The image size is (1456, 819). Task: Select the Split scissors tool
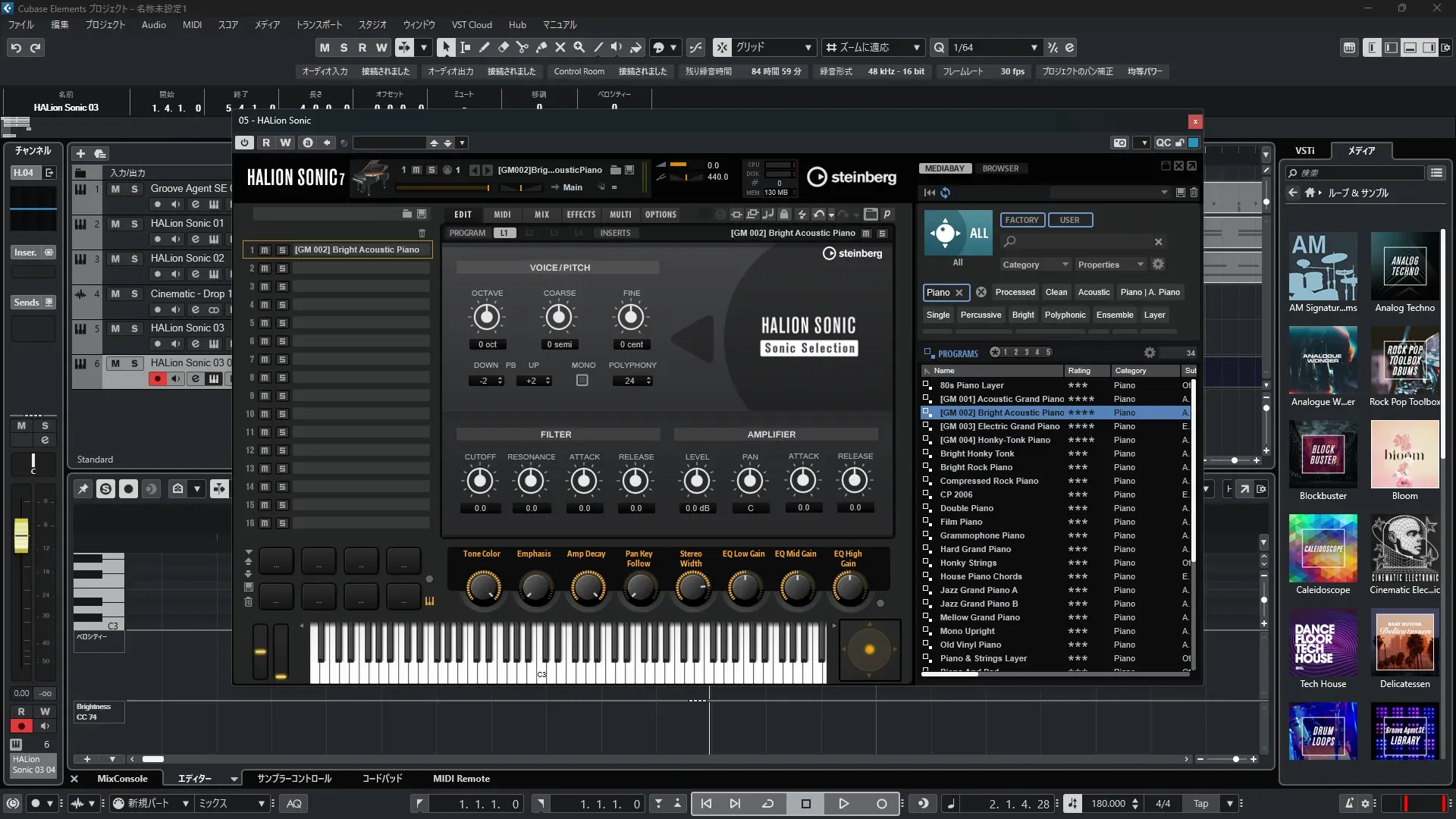(522, 47)
